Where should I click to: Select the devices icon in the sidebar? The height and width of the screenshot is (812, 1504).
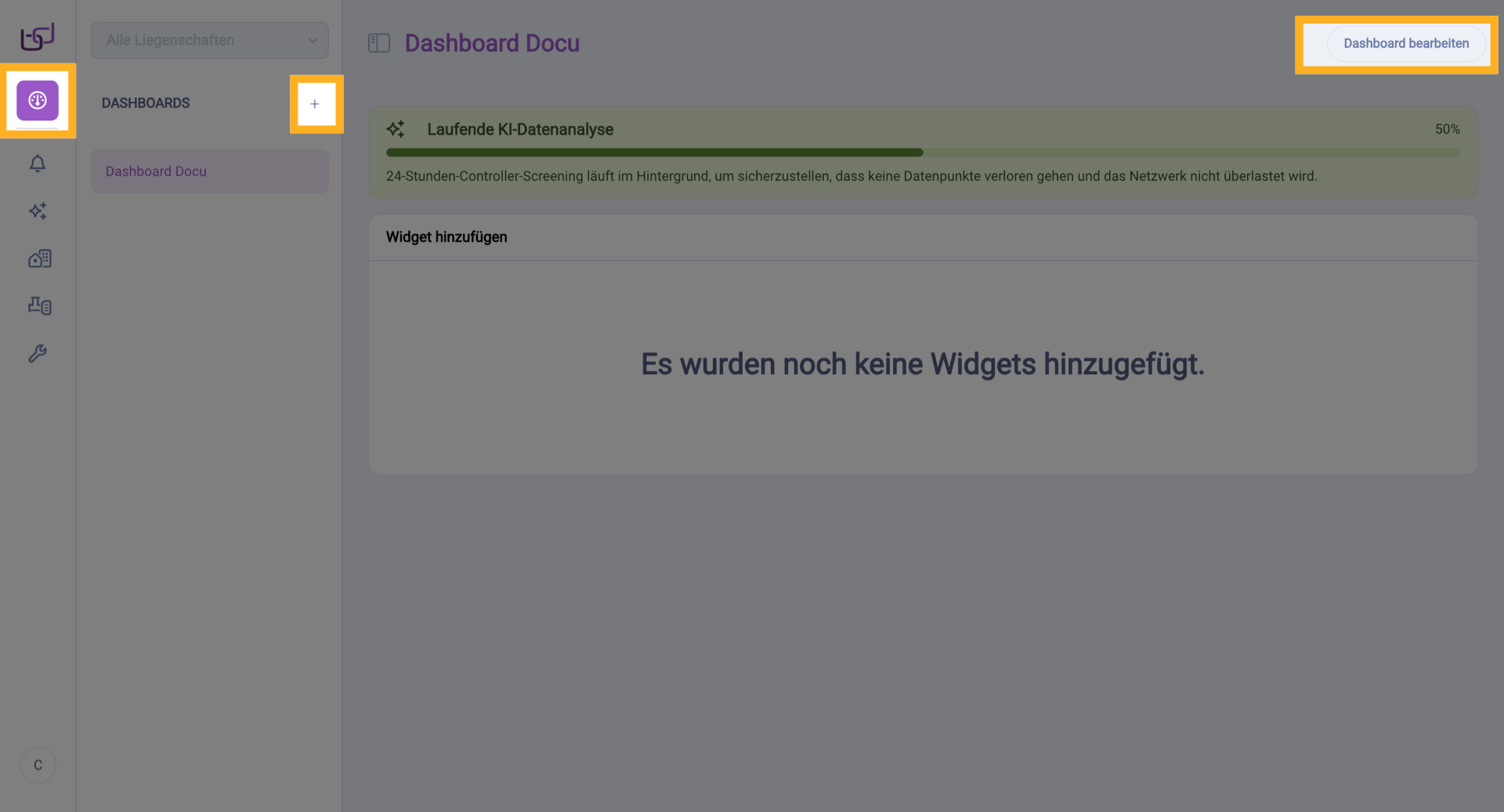click(x=38, y=305)
